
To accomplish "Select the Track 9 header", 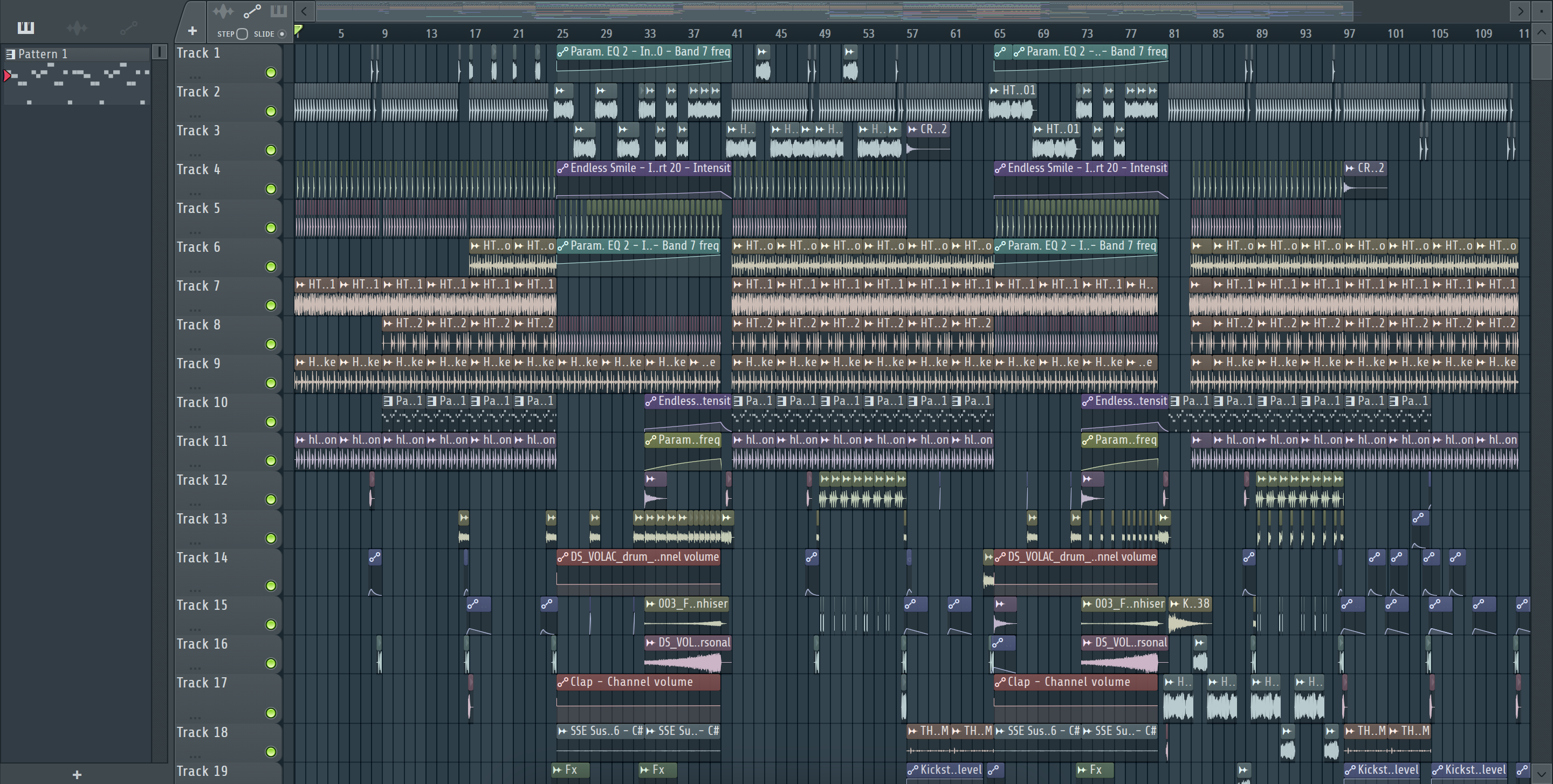I will tap(228, 374).
